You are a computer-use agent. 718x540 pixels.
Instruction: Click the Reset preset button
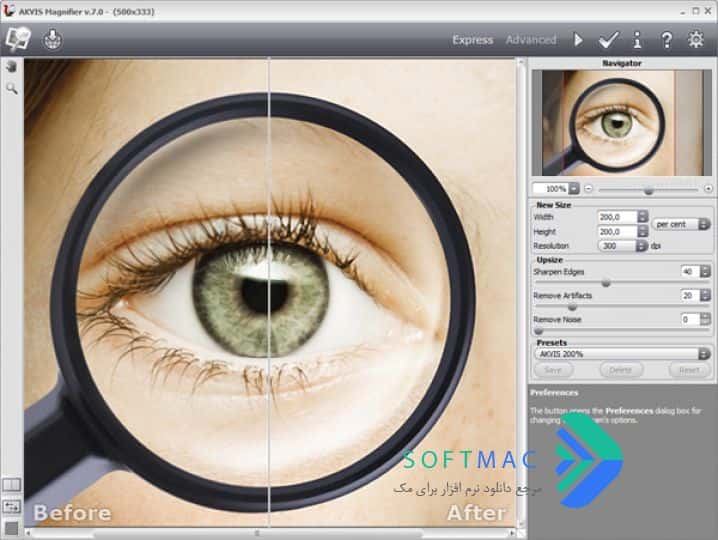pos(689,370)
